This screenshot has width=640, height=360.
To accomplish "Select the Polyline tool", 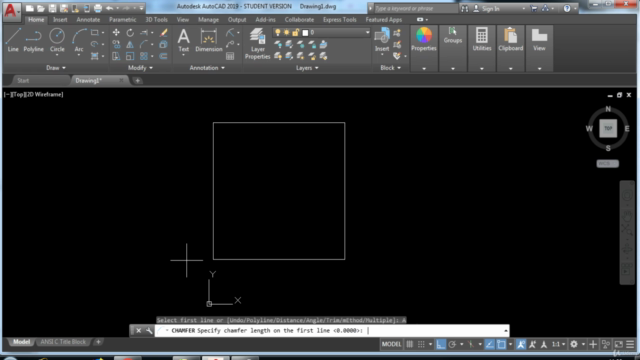I will tap(33, 40).
